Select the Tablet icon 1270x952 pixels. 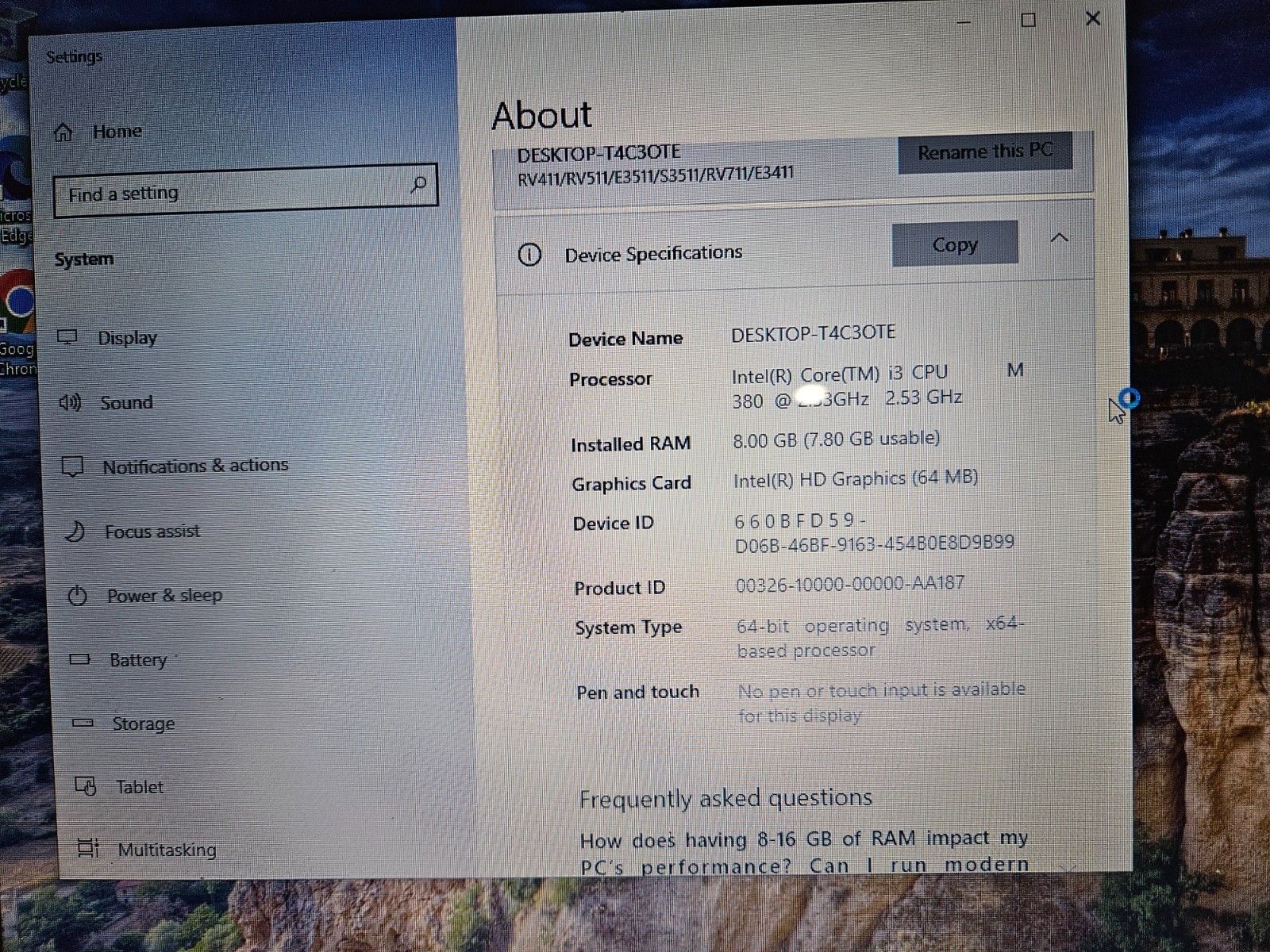[x=86, y=786]
